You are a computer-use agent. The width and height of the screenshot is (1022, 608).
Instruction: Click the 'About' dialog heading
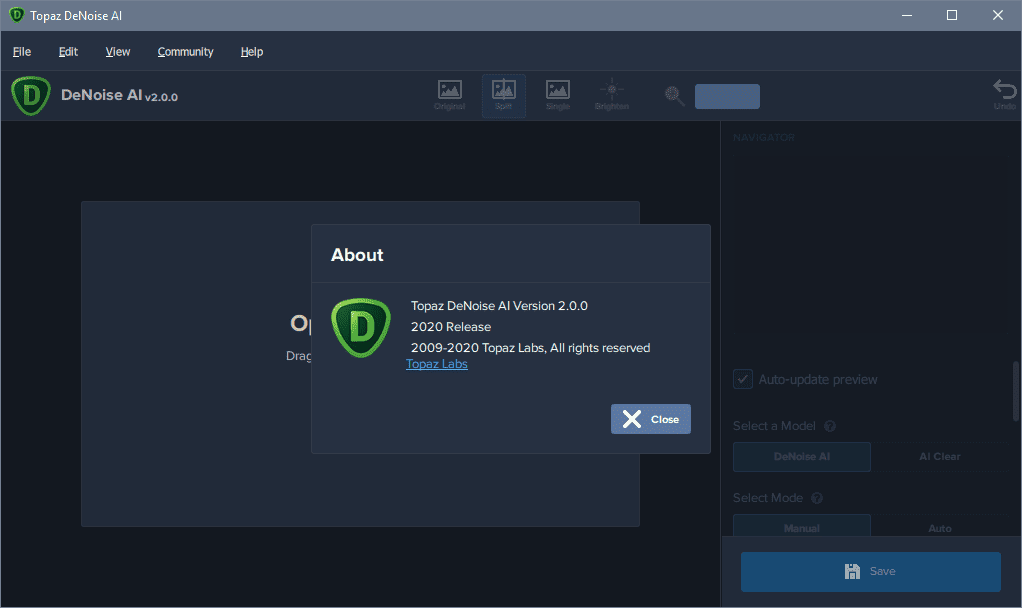pyautogui.click(x=357, y=255)
